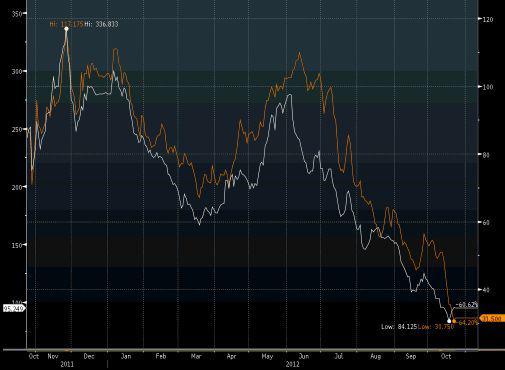Click the orange 31.500 price tag
The width and height of the screenshot is (505, 370).
point(492,319)
